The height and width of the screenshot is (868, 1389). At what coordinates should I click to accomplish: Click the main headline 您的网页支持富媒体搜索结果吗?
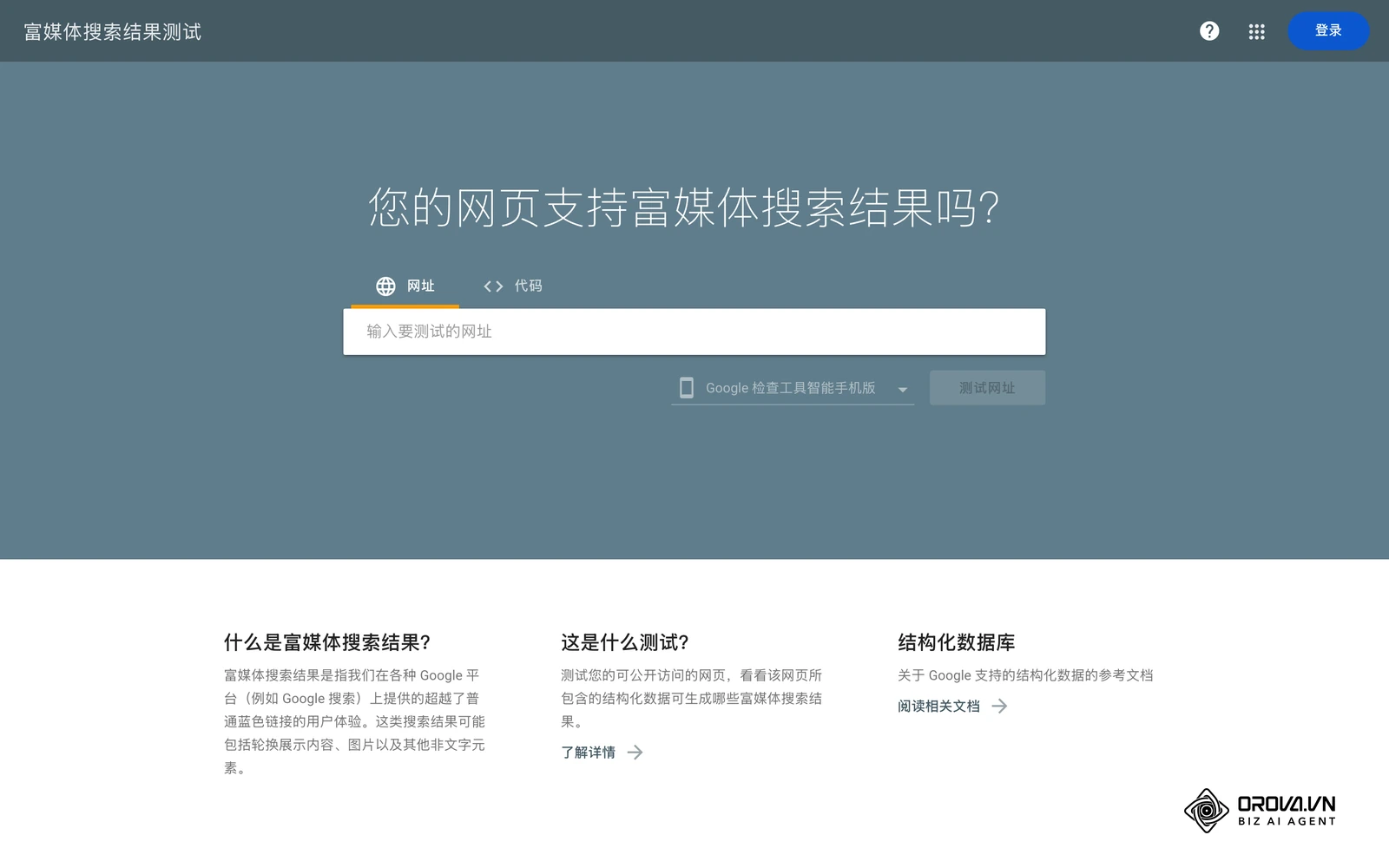tap(684, 207)
